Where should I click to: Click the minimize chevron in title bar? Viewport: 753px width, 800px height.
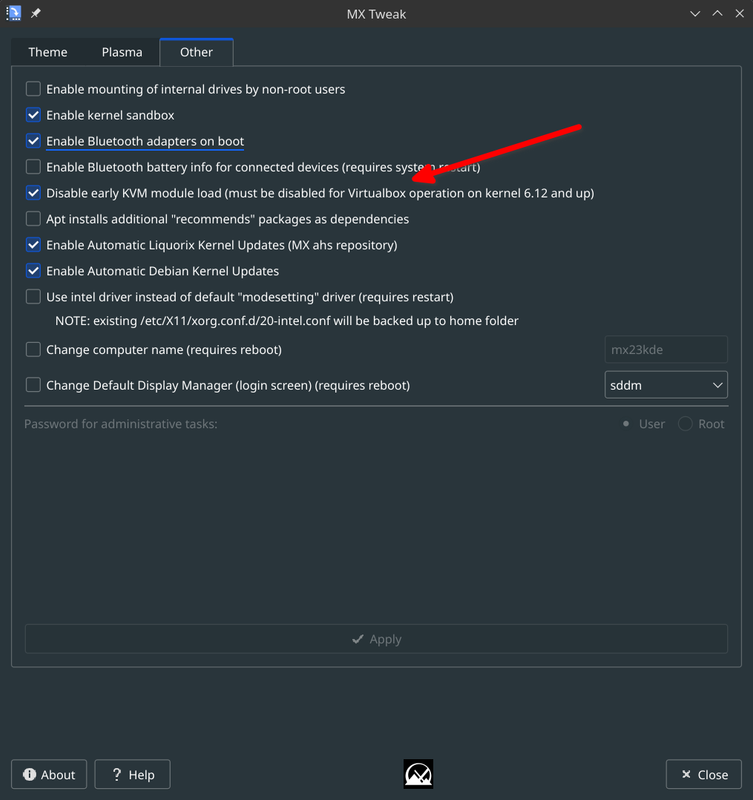pyautogui.click(x=695, y=14)
